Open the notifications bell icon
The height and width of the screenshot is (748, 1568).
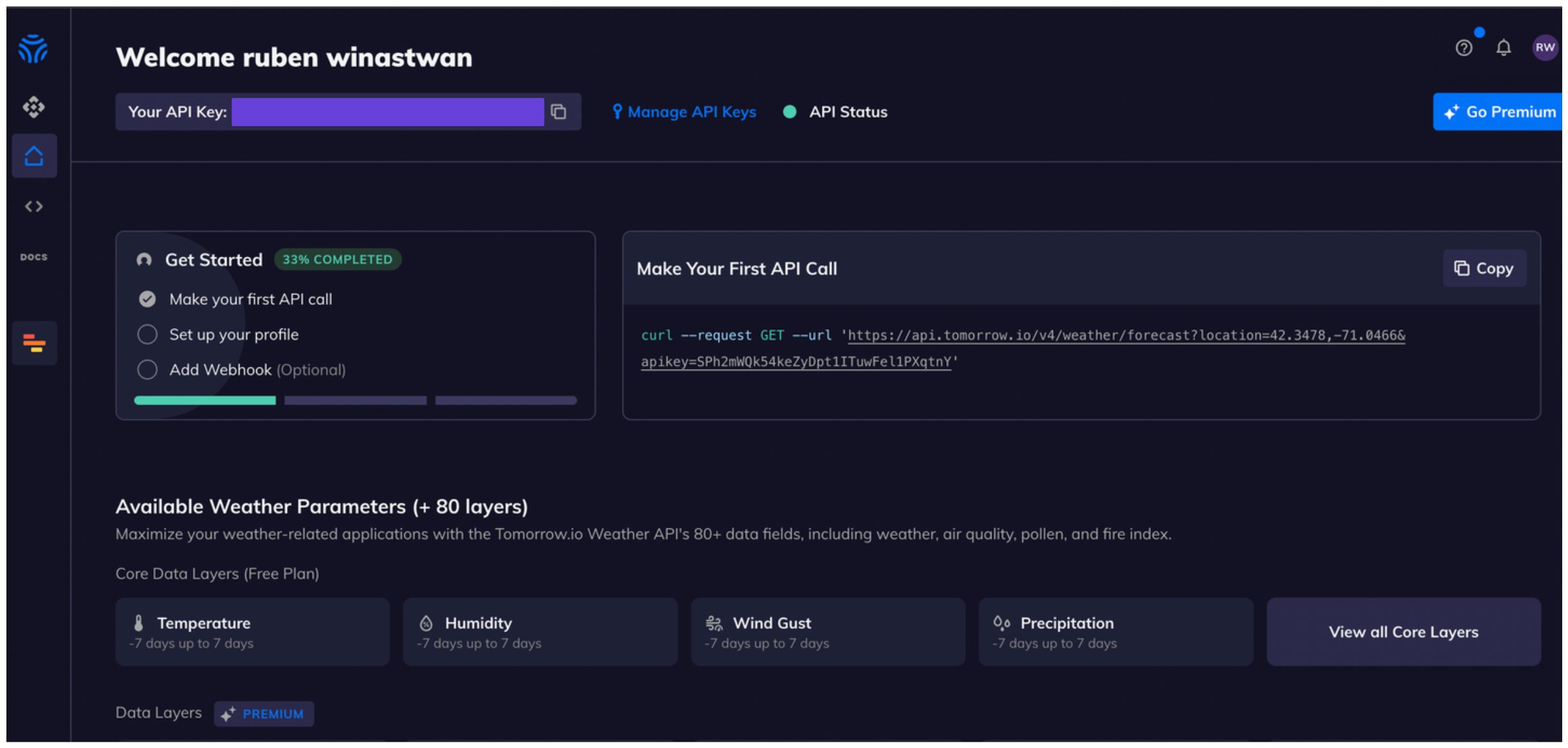coord(1503,48)
